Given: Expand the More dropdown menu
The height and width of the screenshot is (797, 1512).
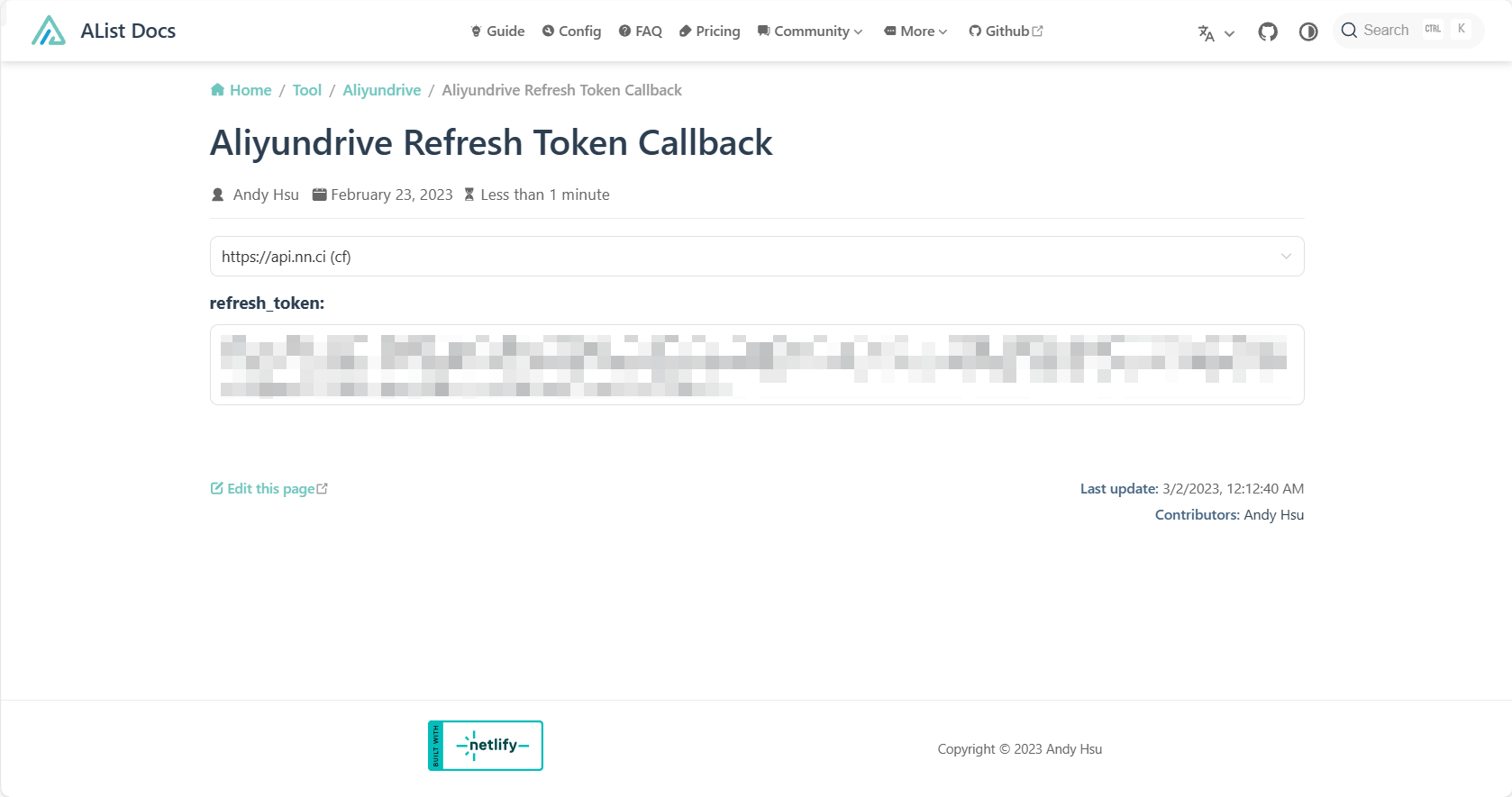Looking at the screenshot, I should pyautogui.click(x=915, y=32).
